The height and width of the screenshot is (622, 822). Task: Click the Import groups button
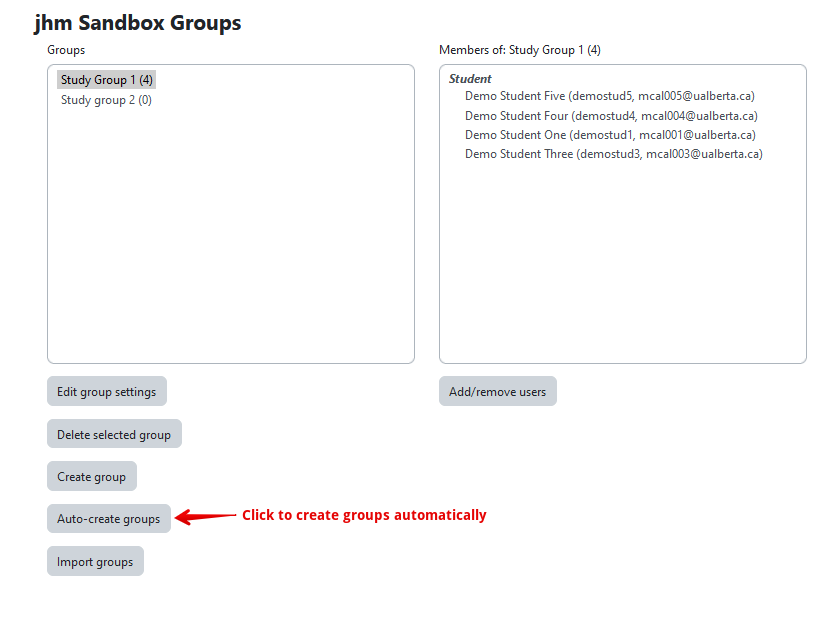tap(95, 562)
